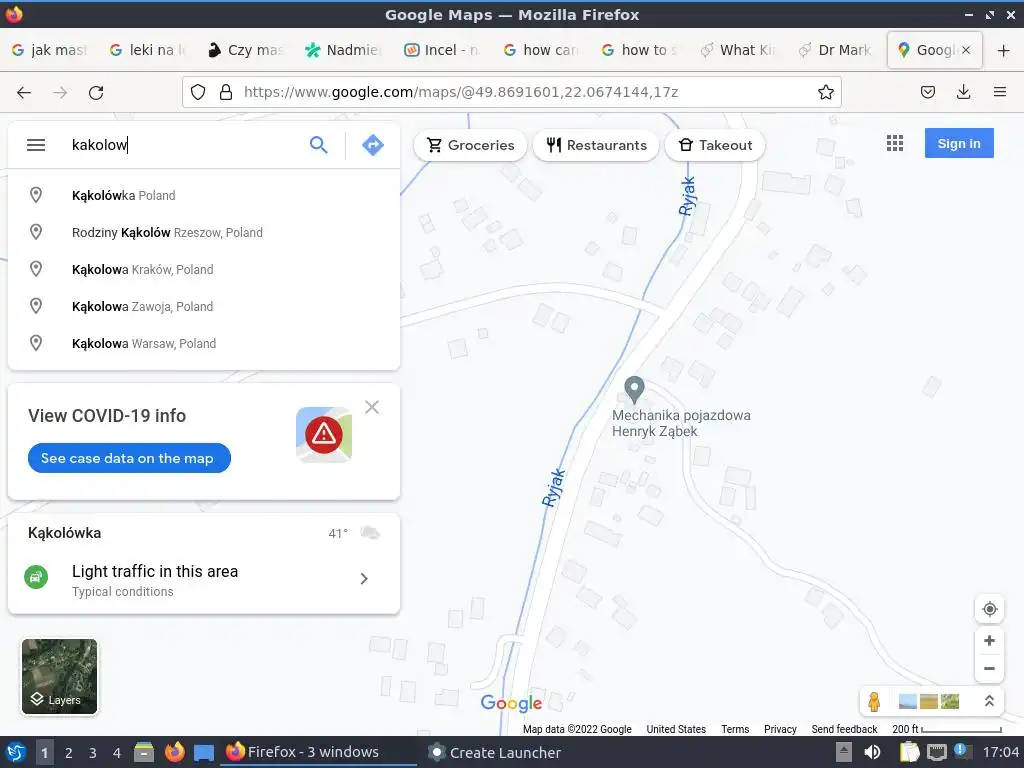Viewport: 1024px width, 768px height.
Task: Select suggestion Kąkolowa Zawoja, Poland
Action: click(204, 306)
